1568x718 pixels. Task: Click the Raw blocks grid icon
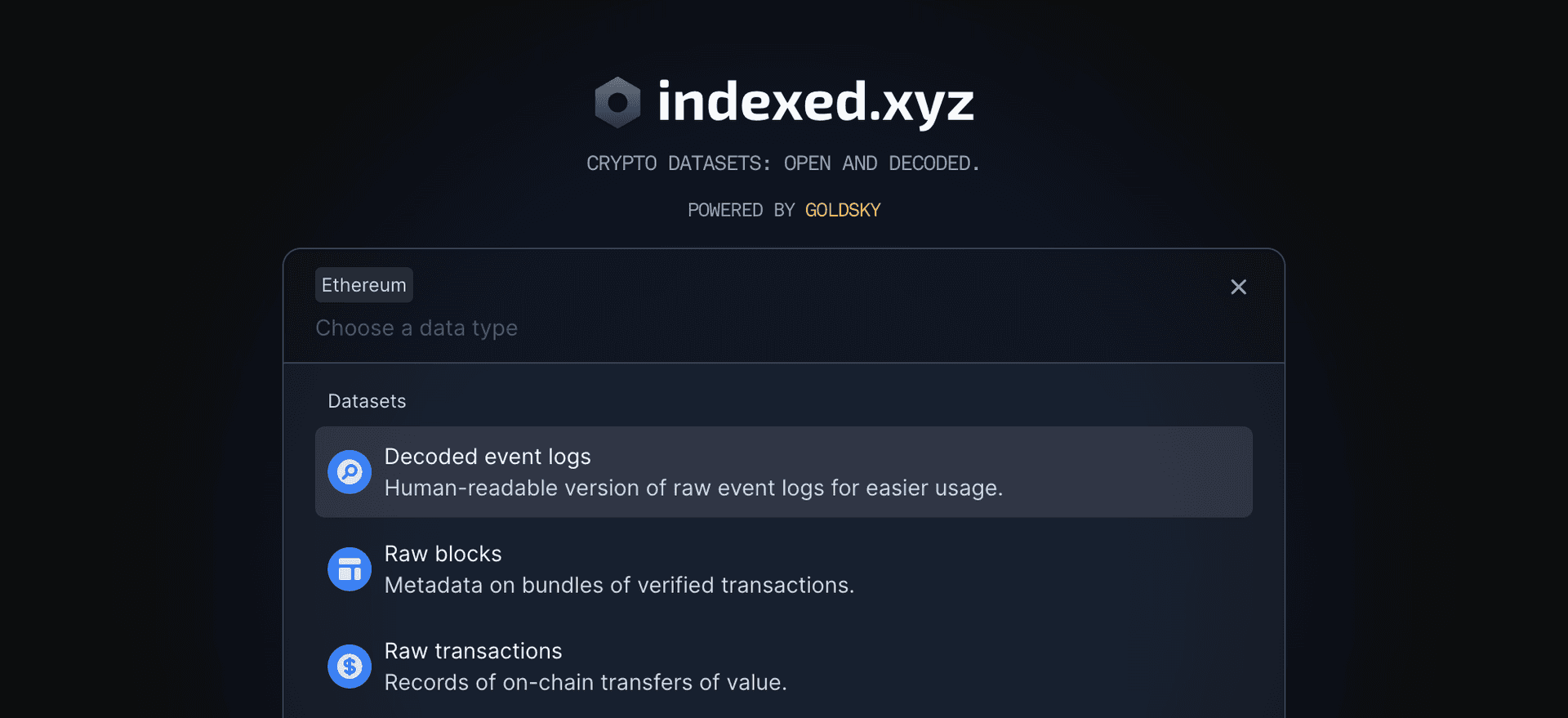click(x=350, y=569)
